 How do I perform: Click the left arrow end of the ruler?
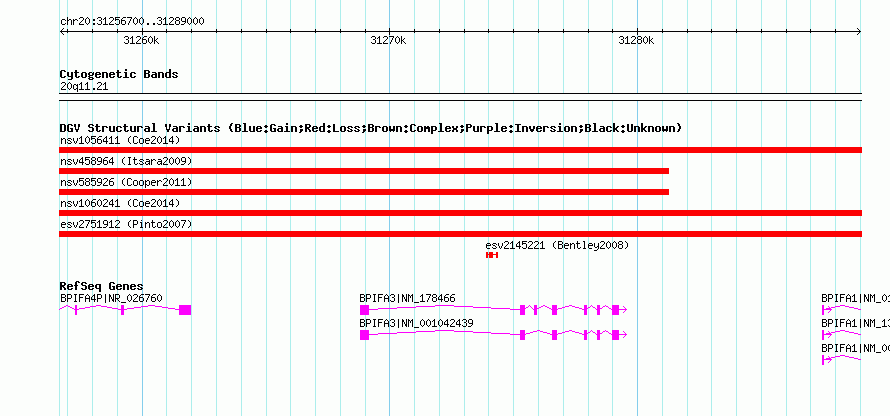(x=62, y=32)
